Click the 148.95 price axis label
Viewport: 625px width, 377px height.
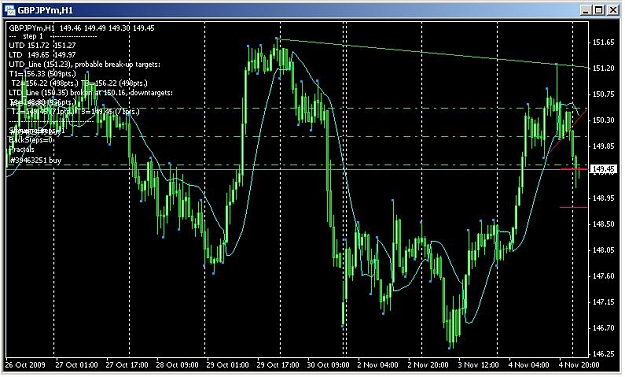(x=603, y=198)
